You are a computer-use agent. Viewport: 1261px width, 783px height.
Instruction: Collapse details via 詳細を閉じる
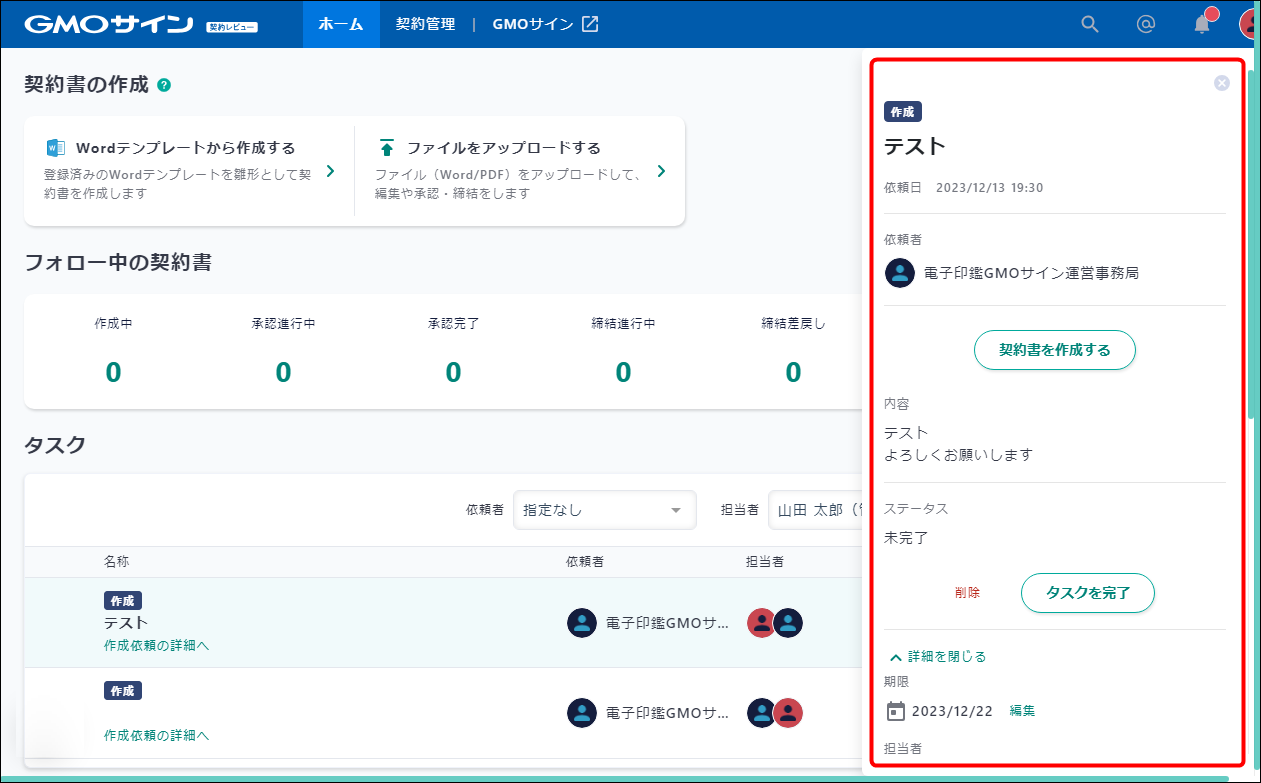(x=939, y=656)
